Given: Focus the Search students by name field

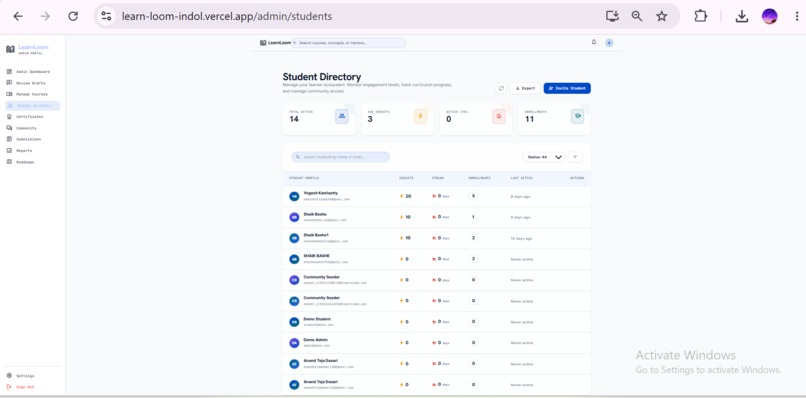Looking at the screenshot, I should (x=340, y=157).
